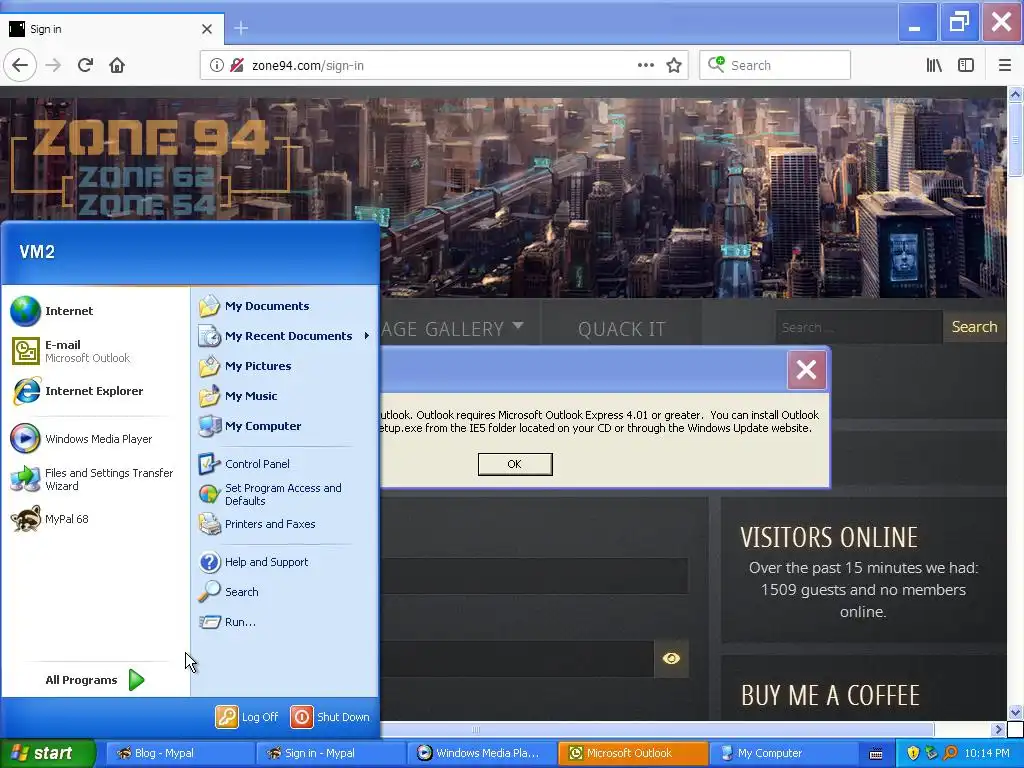Select the Sign in browser tab
Screen dimensions: 1024x768
point(112,29)
